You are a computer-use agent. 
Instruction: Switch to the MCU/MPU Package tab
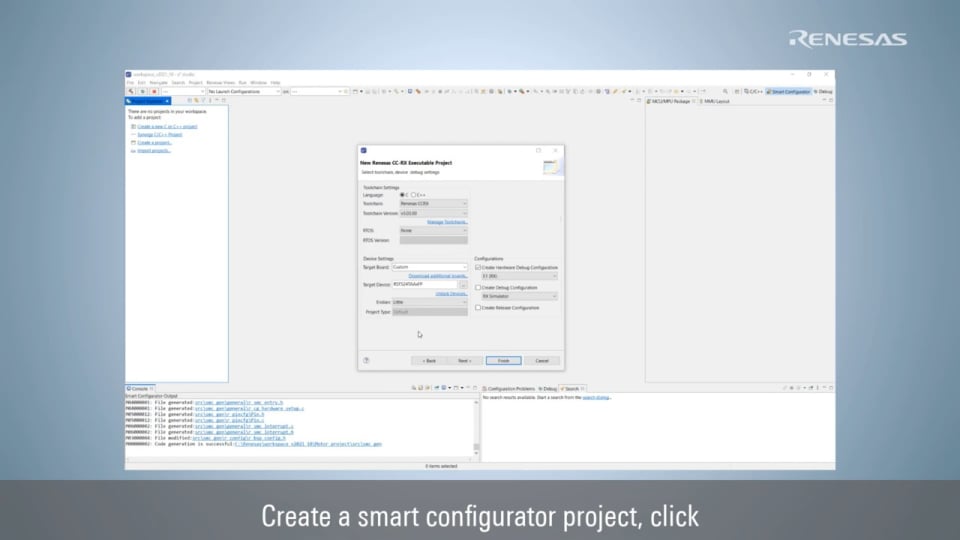click(669, 101)
